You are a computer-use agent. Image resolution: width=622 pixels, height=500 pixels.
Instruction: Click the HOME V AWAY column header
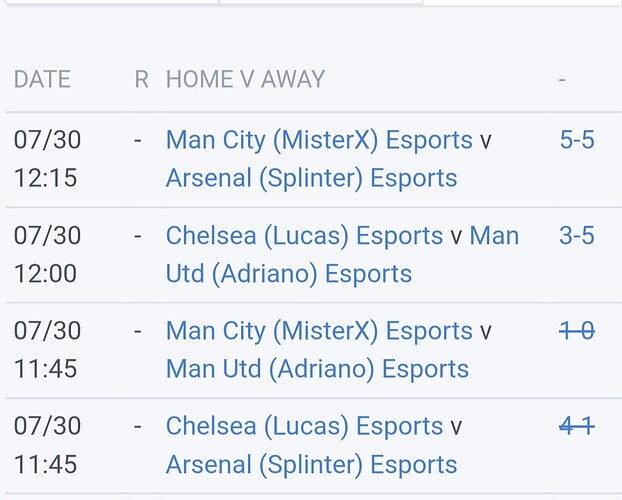[x=245, y=80]
